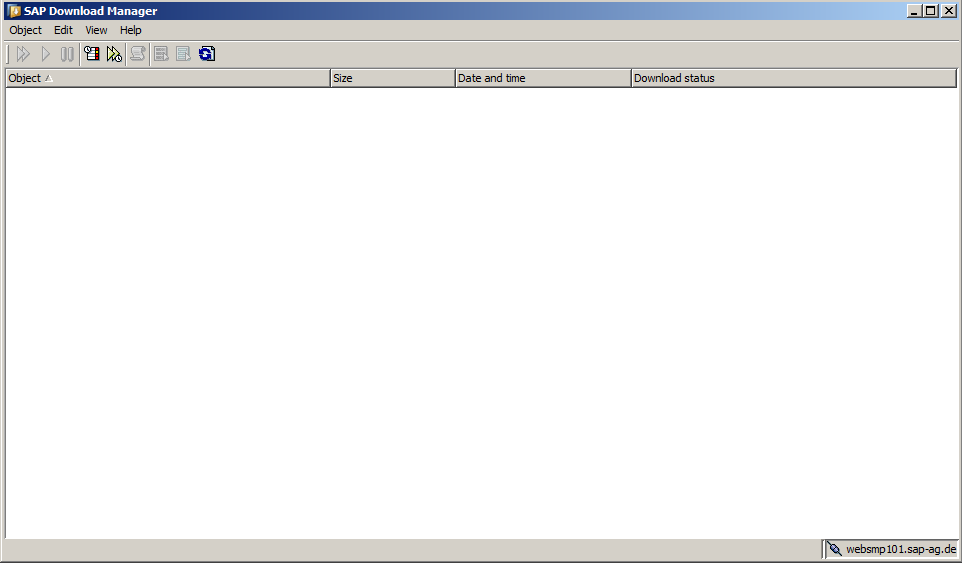This screenshot has width=962, height=563.
Task: Sort by Date and time column header
Action: (x=543, y=78)
